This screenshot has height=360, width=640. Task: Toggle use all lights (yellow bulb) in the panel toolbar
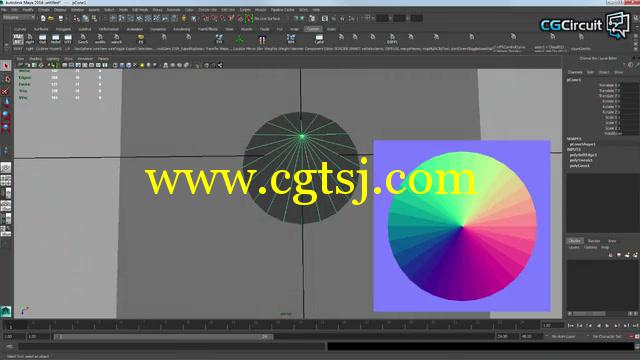click(142, 65)
